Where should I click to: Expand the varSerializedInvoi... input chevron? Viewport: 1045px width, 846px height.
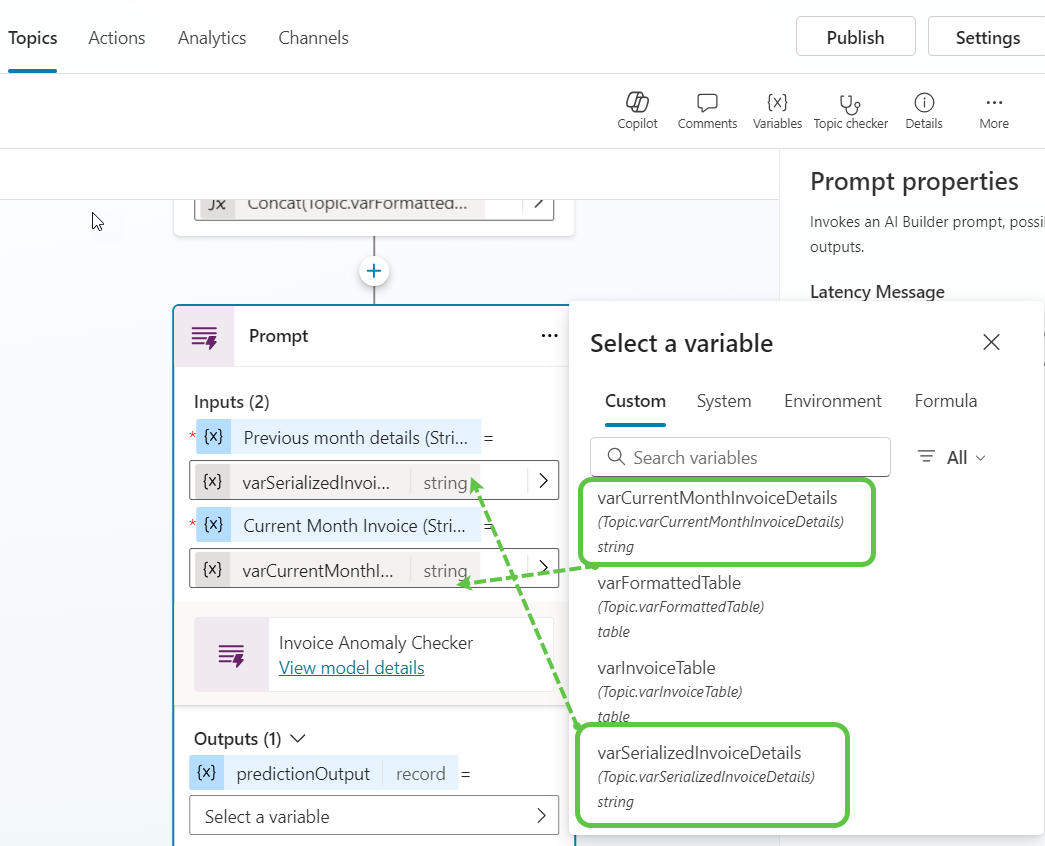pos(543,481)
